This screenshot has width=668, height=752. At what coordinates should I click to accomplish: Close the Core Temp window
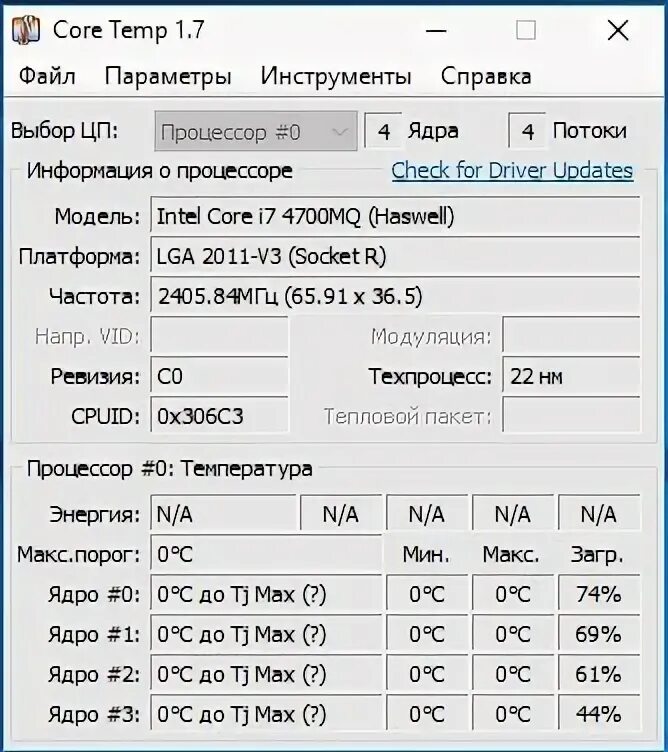pos(618,31)
